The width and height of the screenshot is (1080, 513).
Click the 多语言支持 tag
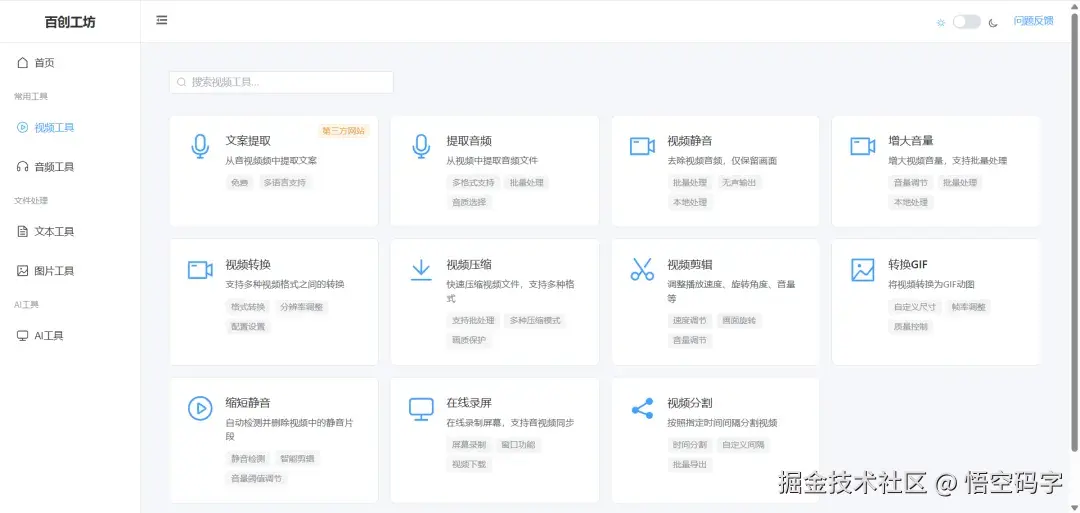285,182
